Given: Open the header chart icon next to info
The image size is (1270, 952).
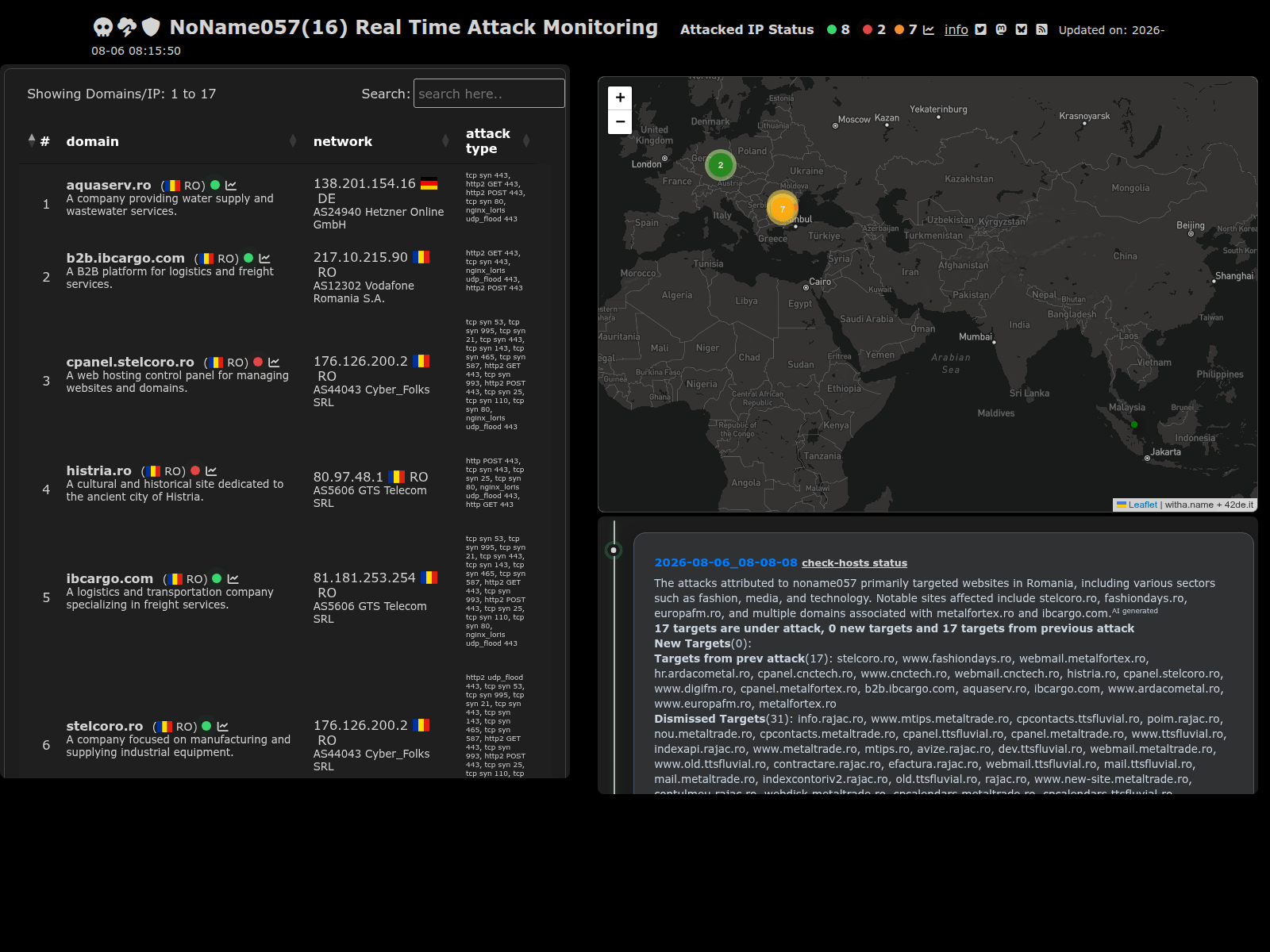Looking at the screenshot, I should coord(929,29).
